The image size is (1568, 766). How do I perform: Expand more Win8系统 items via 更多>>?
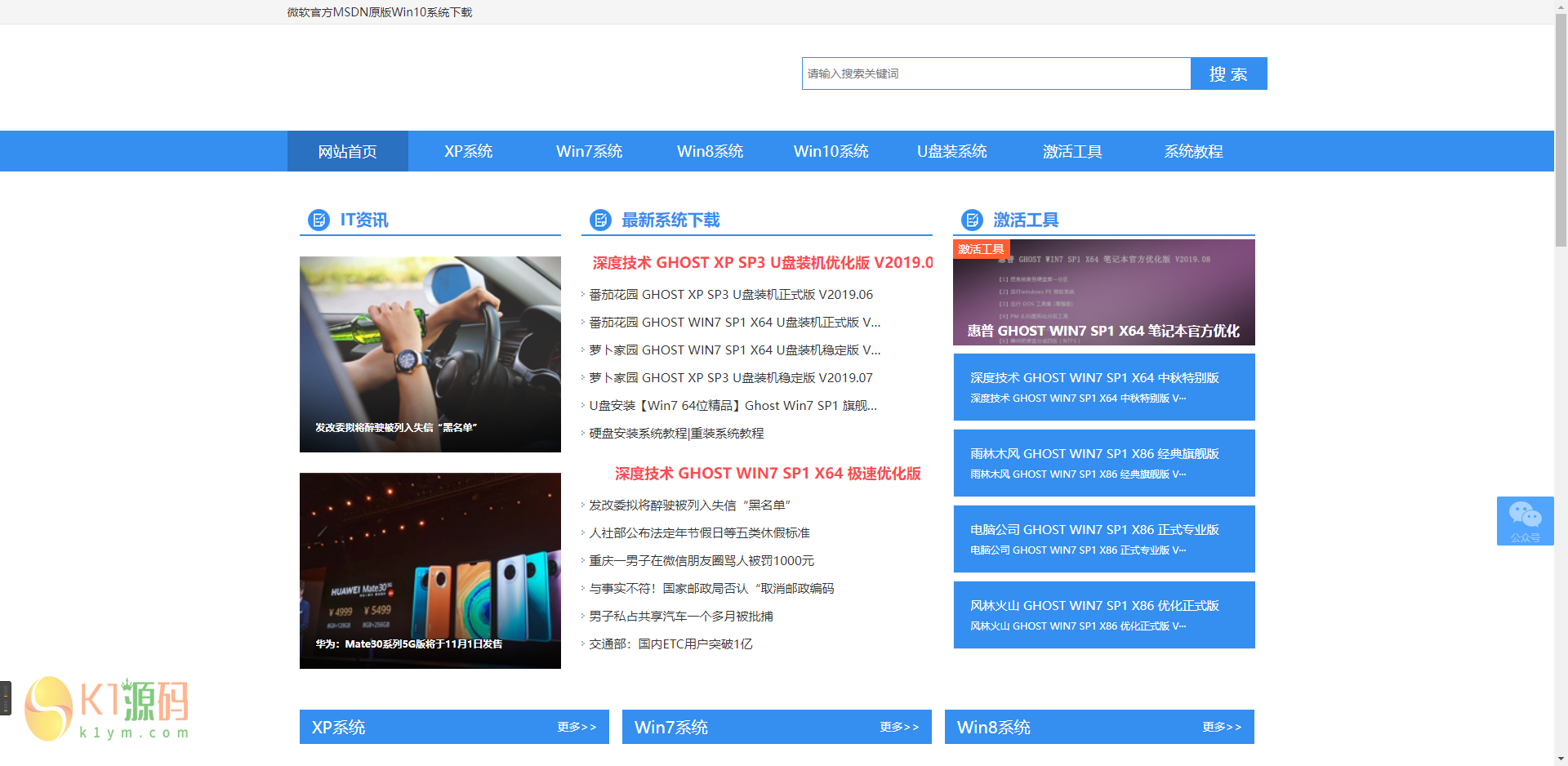click(1222, 727)
